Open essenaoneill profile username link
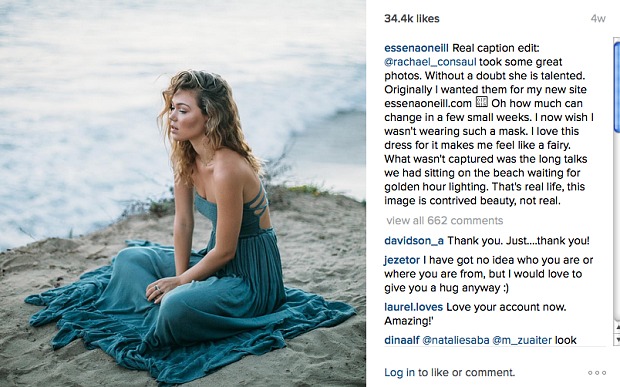Image resolution: width=620 pixels, height=387 pixels. (416, 48)
